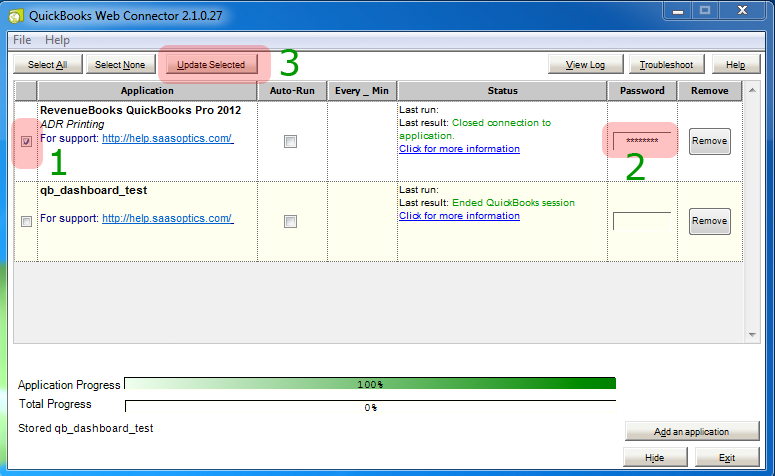The height and width of the screenshot is (476, 775).
Task: Click the Password column header
Action: (642, 91)
